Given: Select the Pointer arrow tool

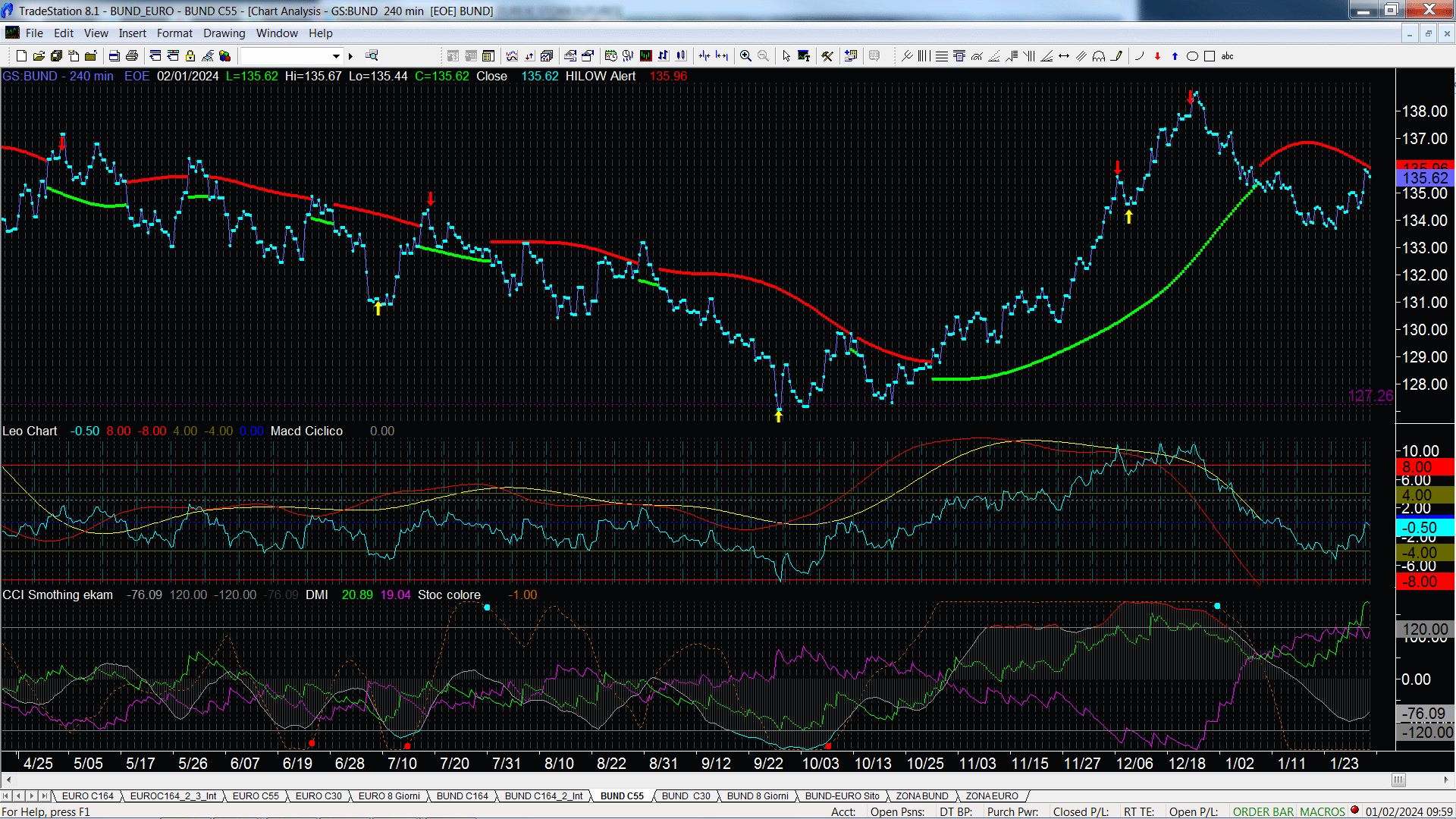Looking at the screenshot, I should [786, 56].
